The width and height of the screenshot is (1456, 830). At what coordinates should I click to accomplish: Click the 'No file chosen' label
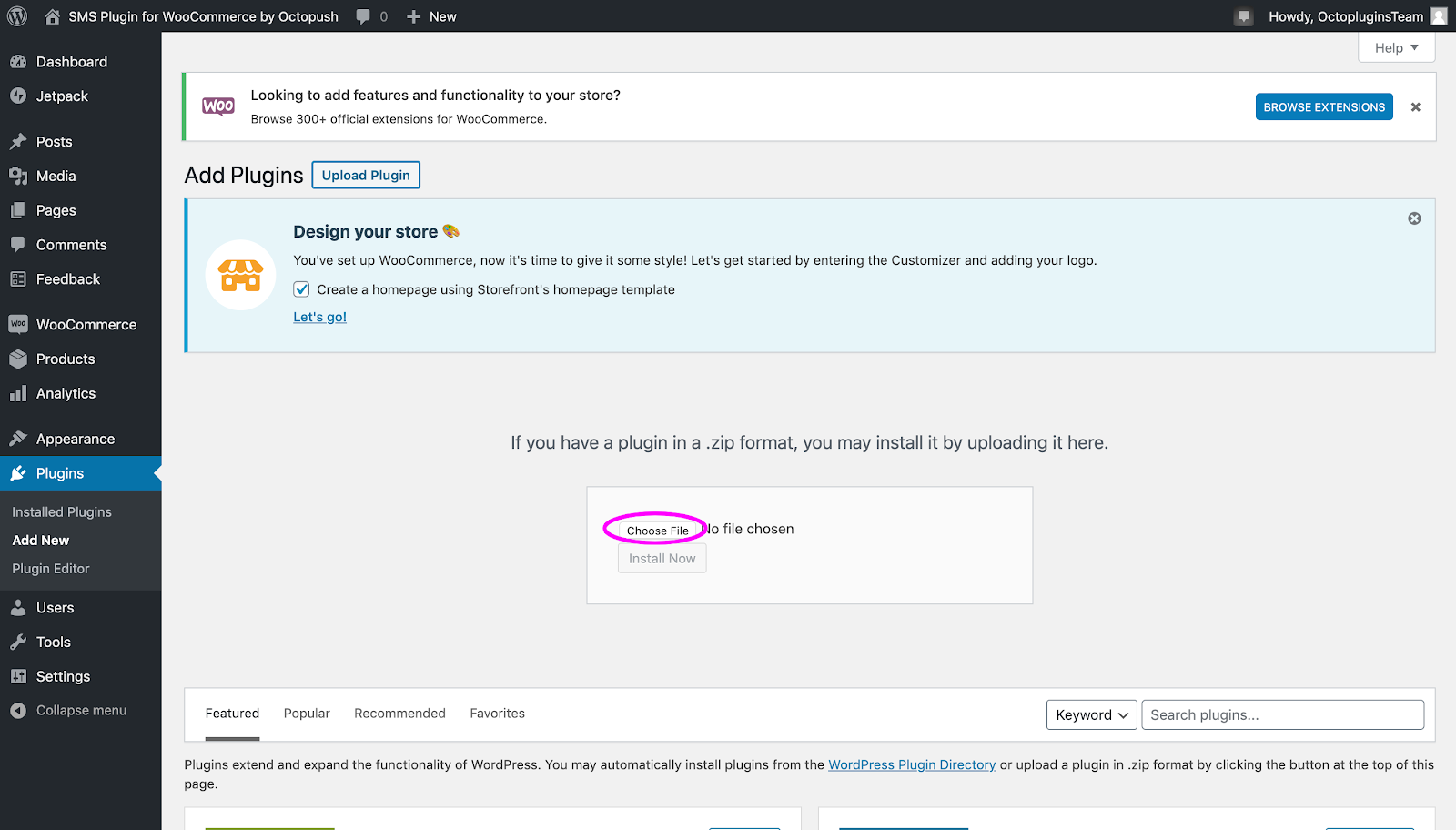(x=750, y=529)
